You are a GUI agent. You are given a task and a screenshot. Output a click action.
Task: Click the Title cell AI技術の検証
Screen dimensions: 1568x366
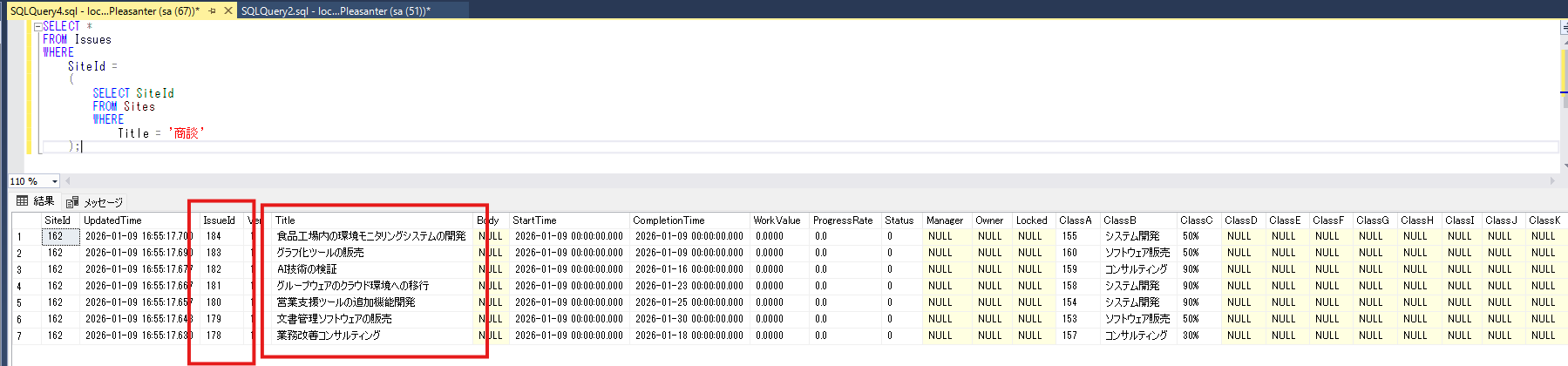coord(307,269)
